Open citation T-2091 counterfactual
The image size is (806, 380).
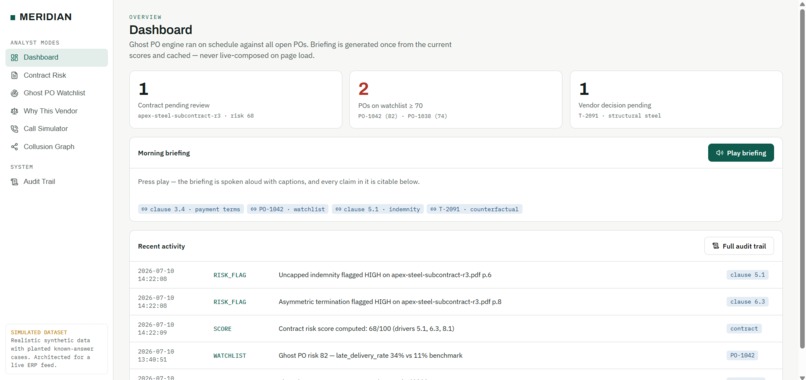474,209
